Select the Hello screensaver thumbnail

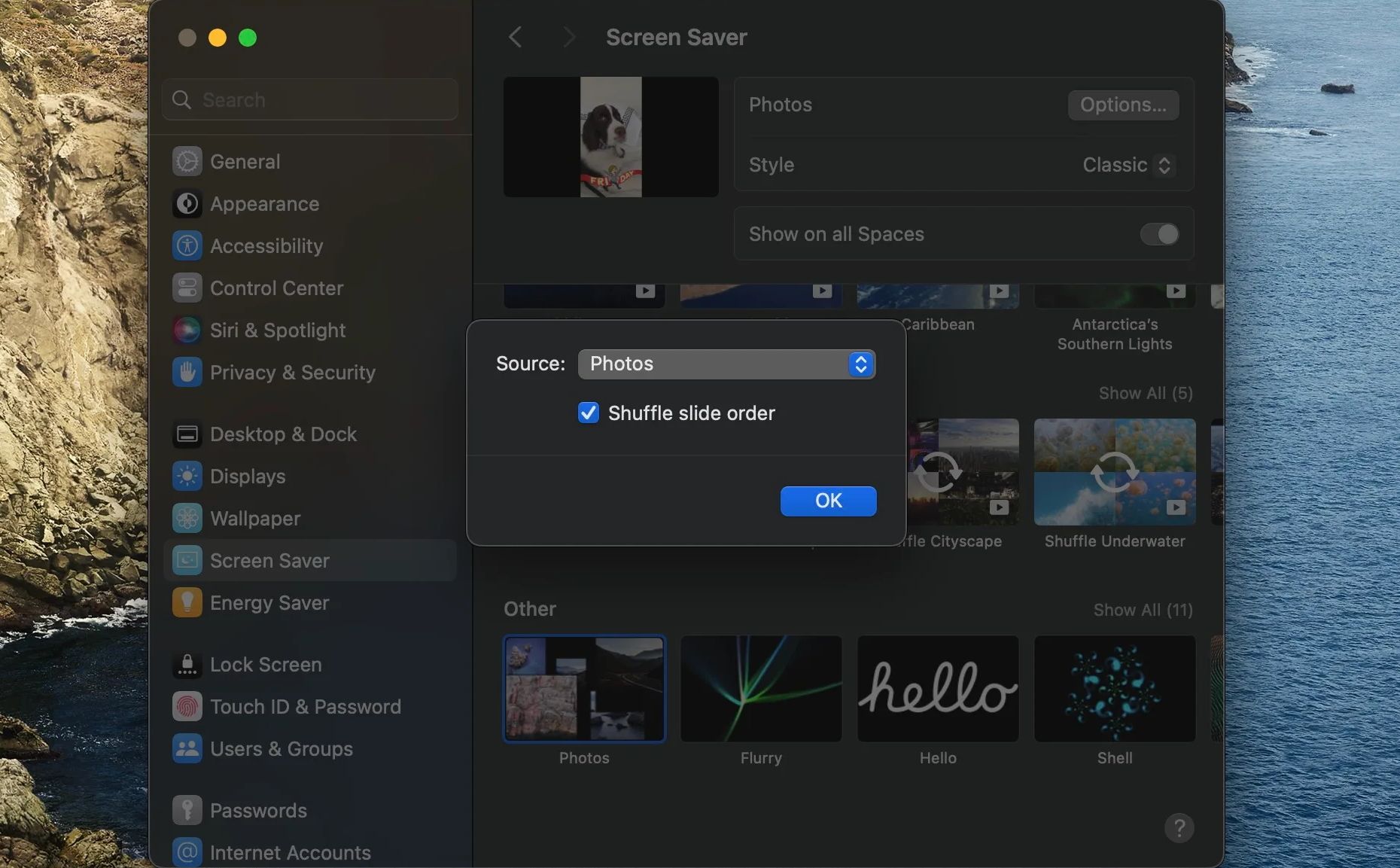[x=937, y=689]
